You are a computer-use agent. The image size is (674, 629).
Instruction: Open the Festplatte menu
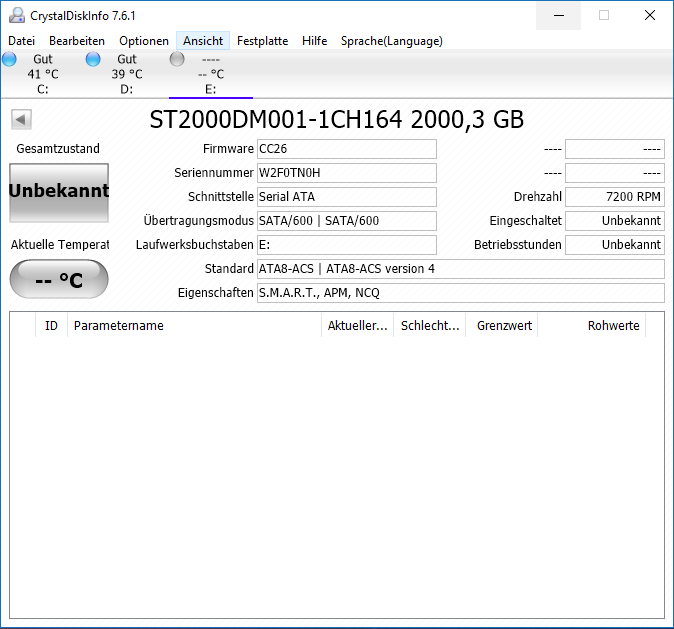[263, 41]
